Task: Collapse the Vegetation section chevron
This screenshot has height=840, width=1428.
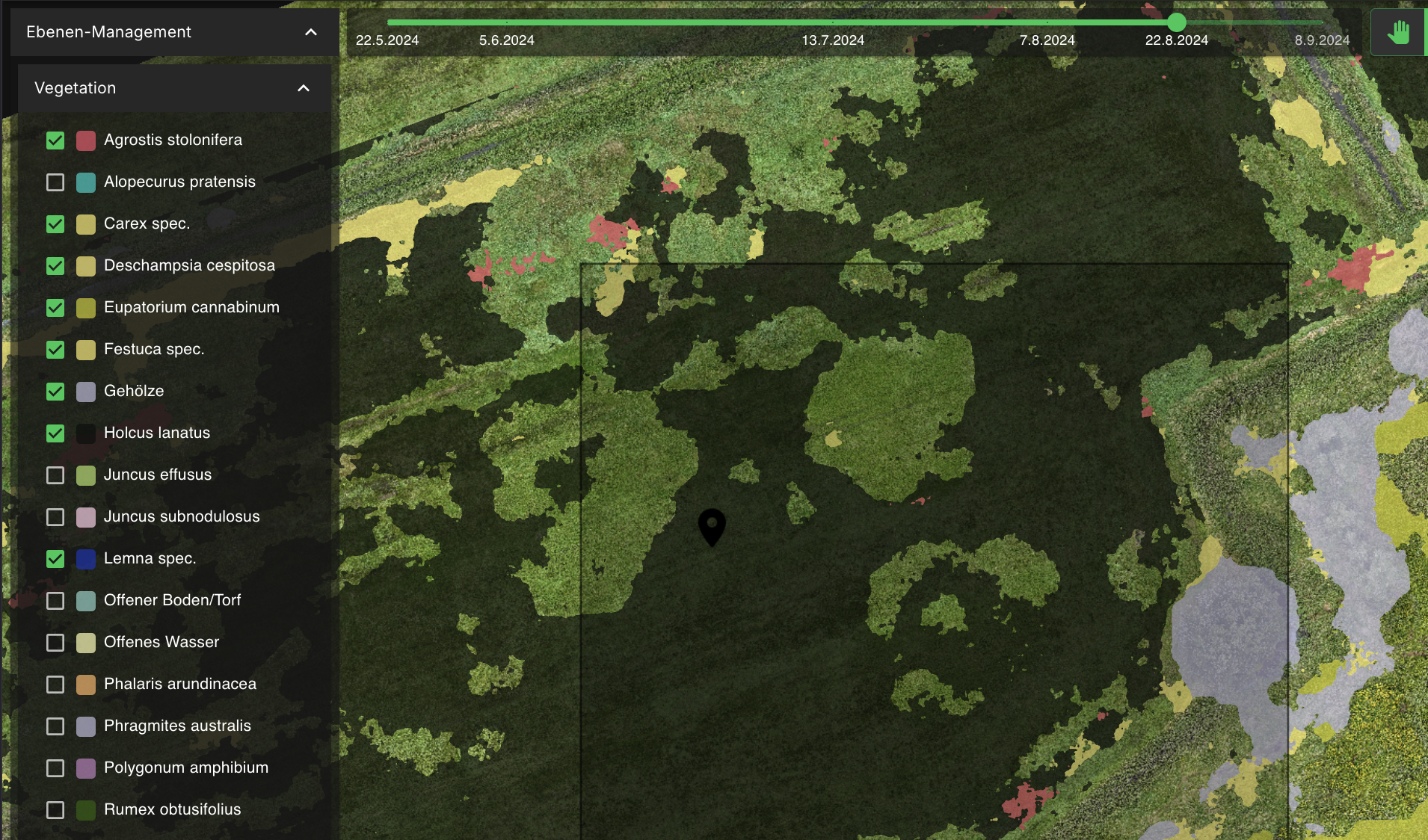Action: [x=304, y=88]
